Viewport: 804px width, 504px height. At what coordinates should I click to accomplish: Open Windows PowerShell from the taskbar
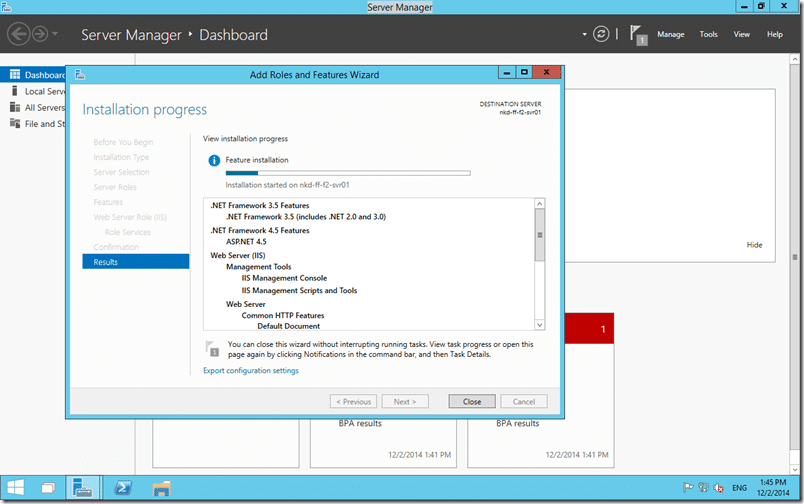(123, 488)
